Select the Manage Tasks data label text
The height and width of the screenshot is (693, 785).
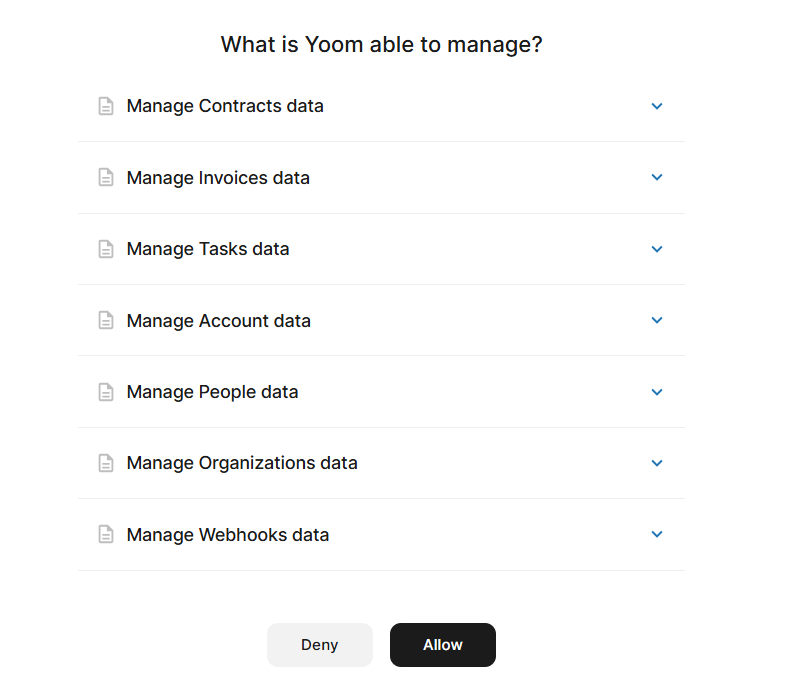click(x=208, y=249)
